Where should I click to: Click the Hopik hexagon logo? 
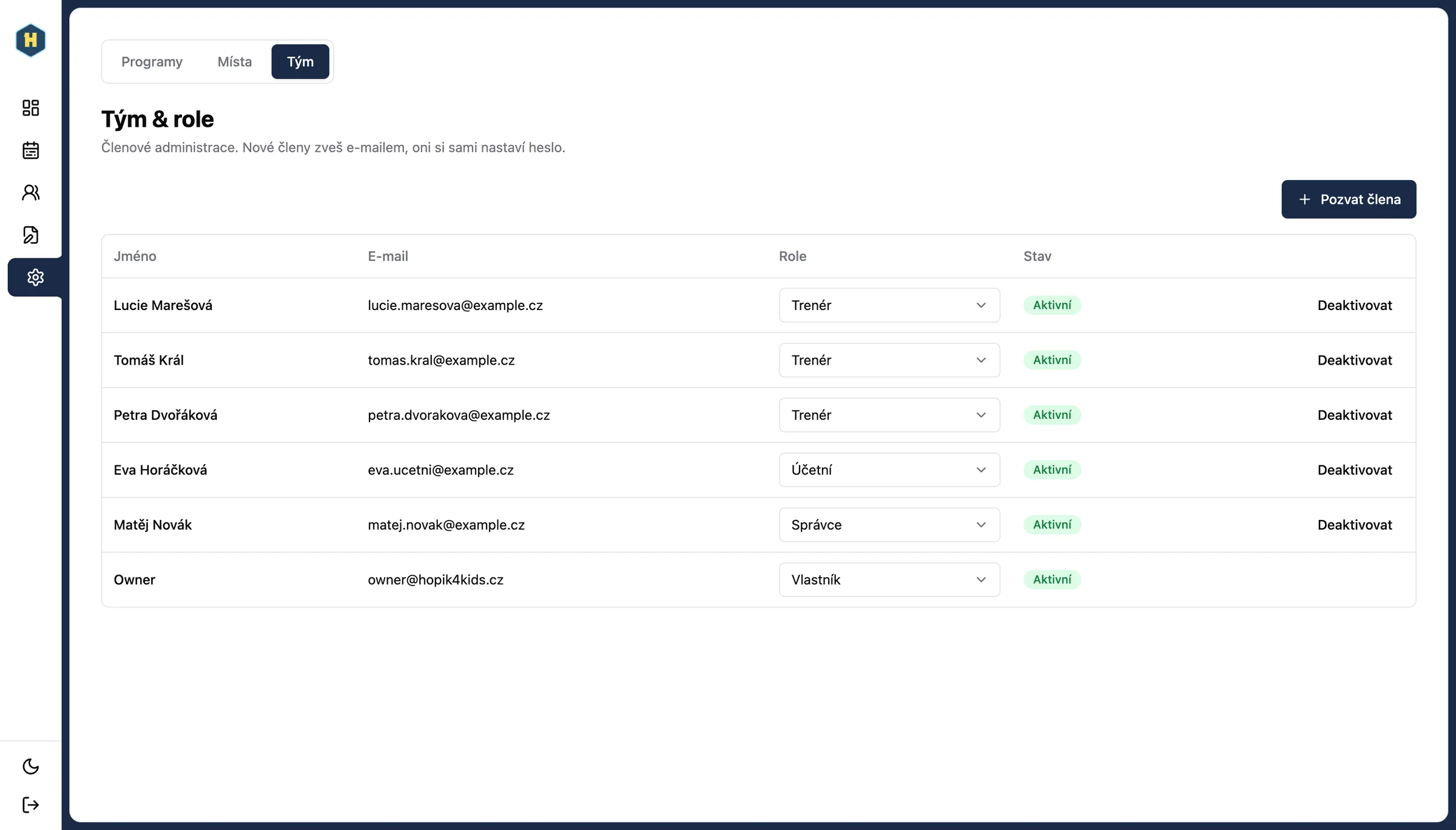[30, 40]
